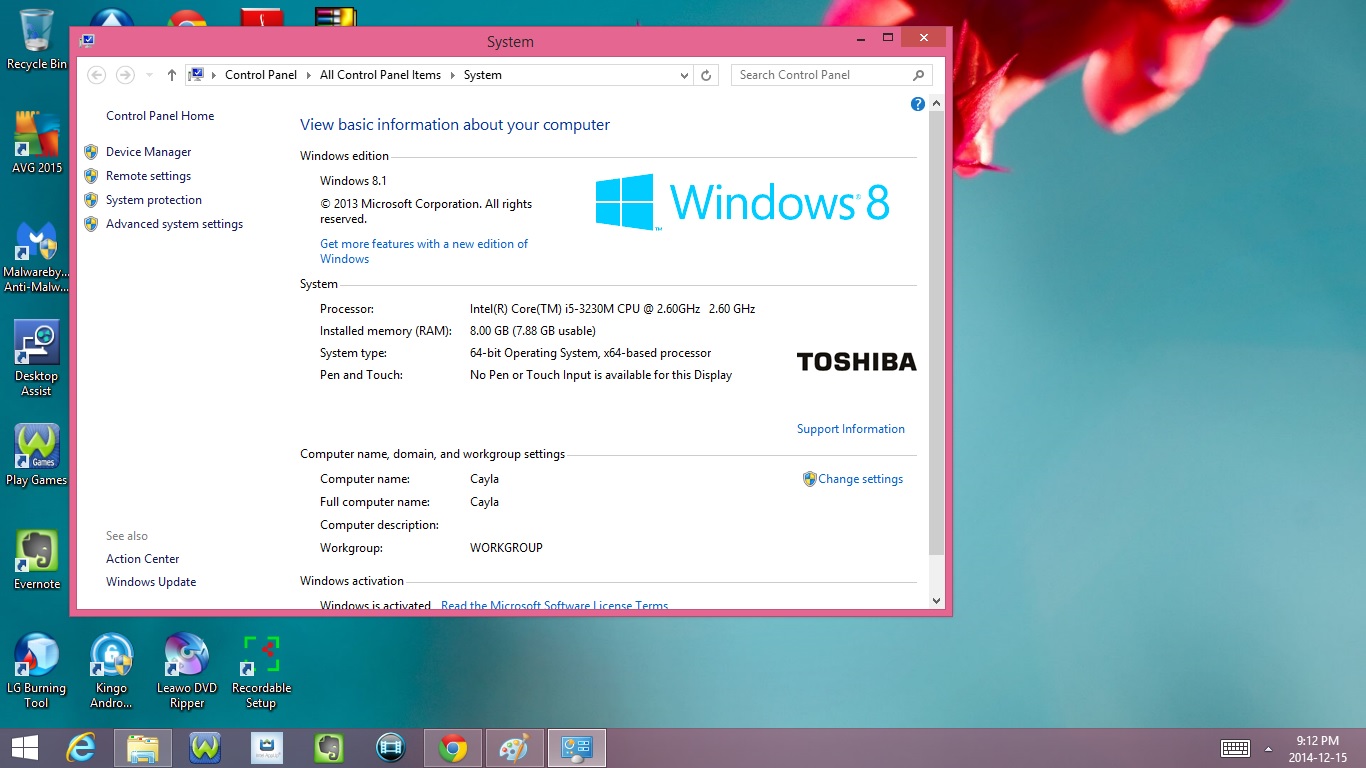Click the System window title bar icon

pyautogui.click(x=87, y=41)
